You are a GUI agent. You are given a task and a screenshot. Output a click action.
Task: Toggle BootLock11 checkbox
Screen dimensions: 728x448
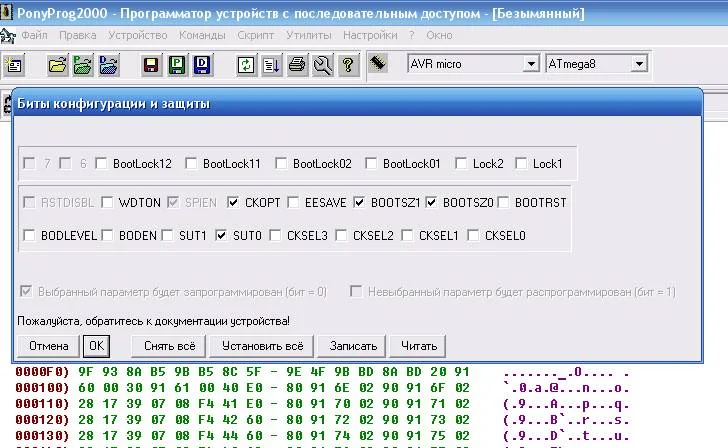[191, 163]
